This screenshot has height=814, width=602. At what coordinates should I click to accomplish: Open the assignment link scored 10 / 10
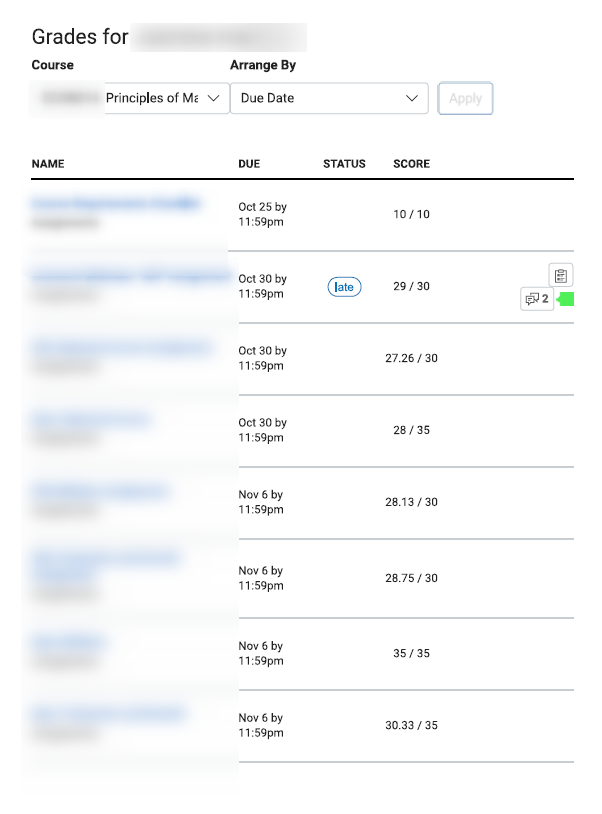pyautogui.click(x=116, y=203)
